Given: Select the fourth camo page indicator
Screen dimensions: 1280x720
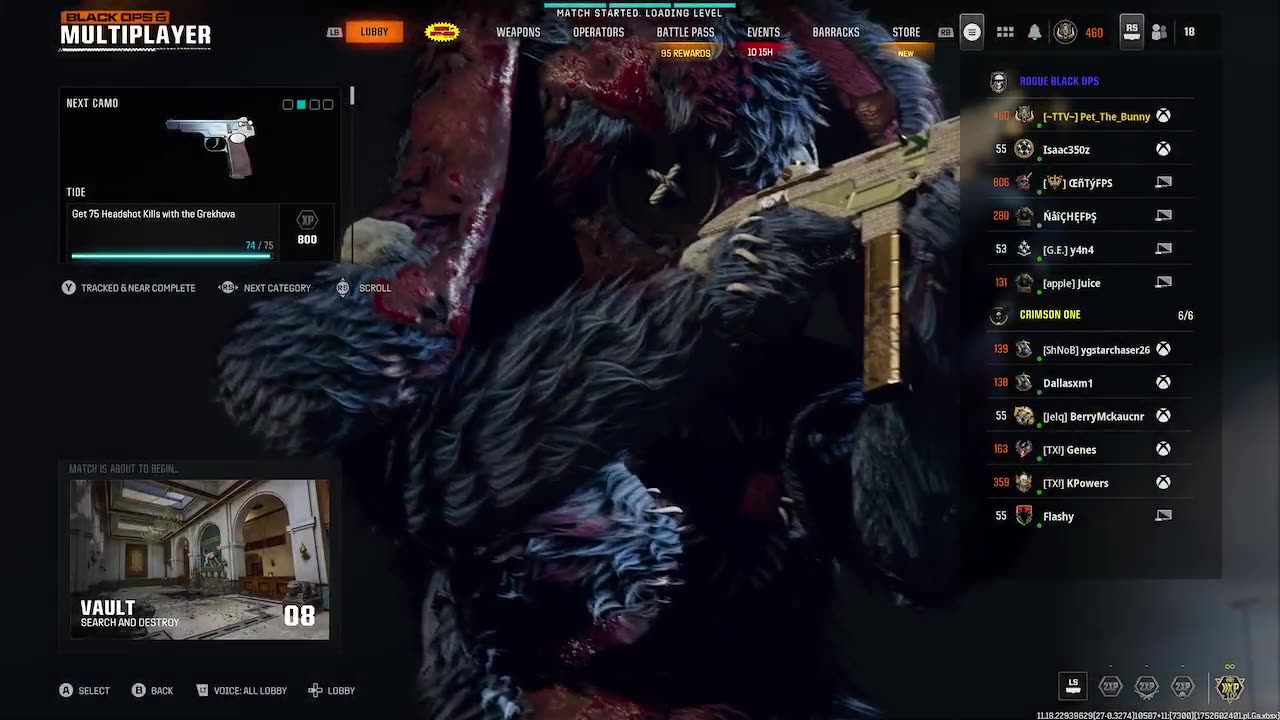Looking at the screenshot, I should tap(327, 104).
